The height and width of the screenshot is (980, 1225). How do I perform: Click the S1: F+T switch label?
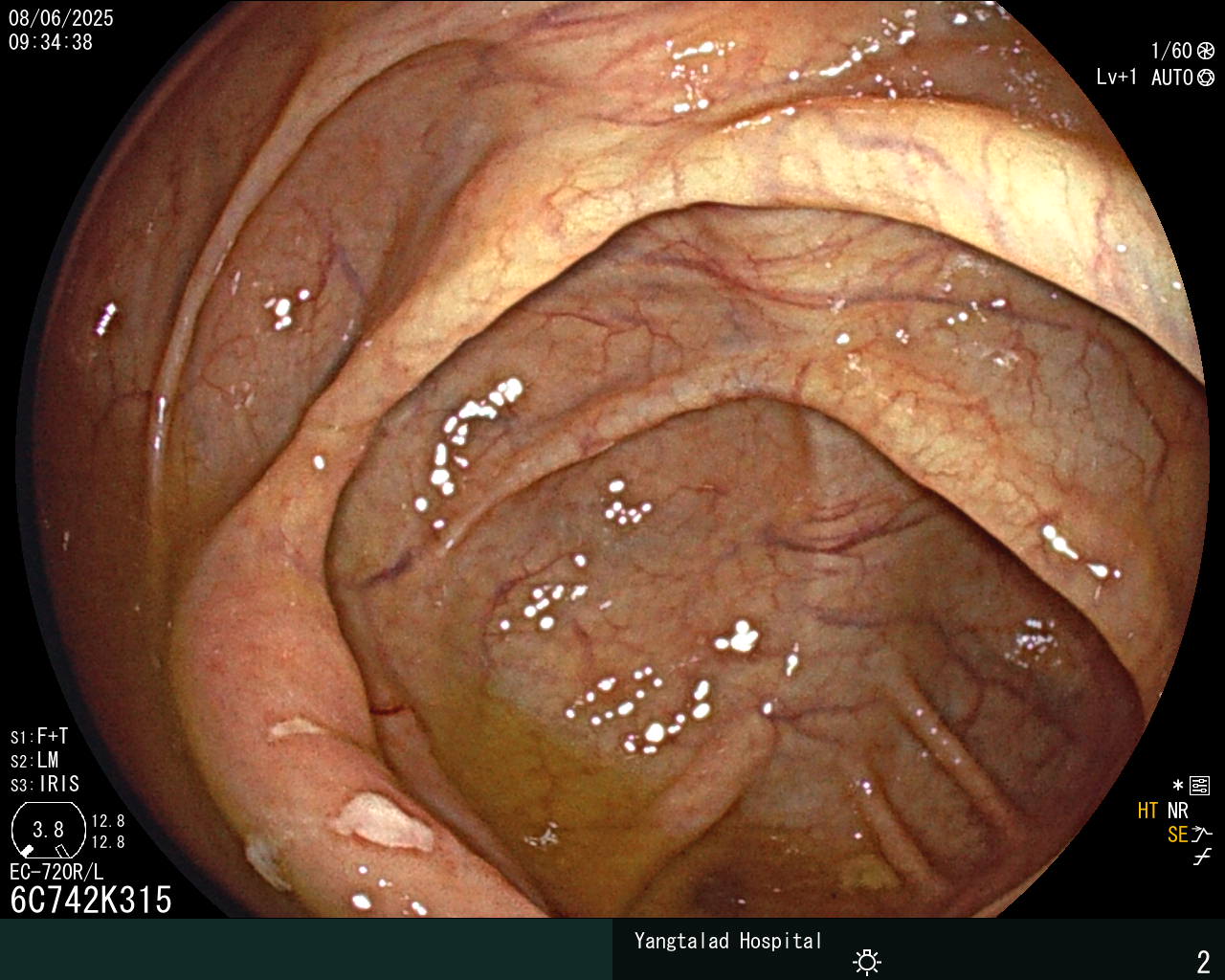(39, 737)
